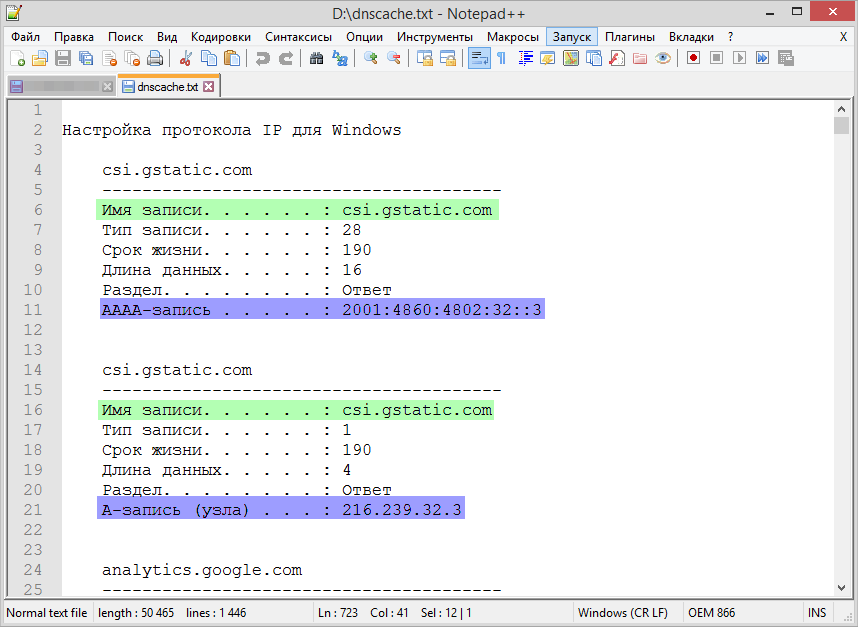Toggle synchronized horizontal scrolling

pyautogui.click(x=448, y=58)
